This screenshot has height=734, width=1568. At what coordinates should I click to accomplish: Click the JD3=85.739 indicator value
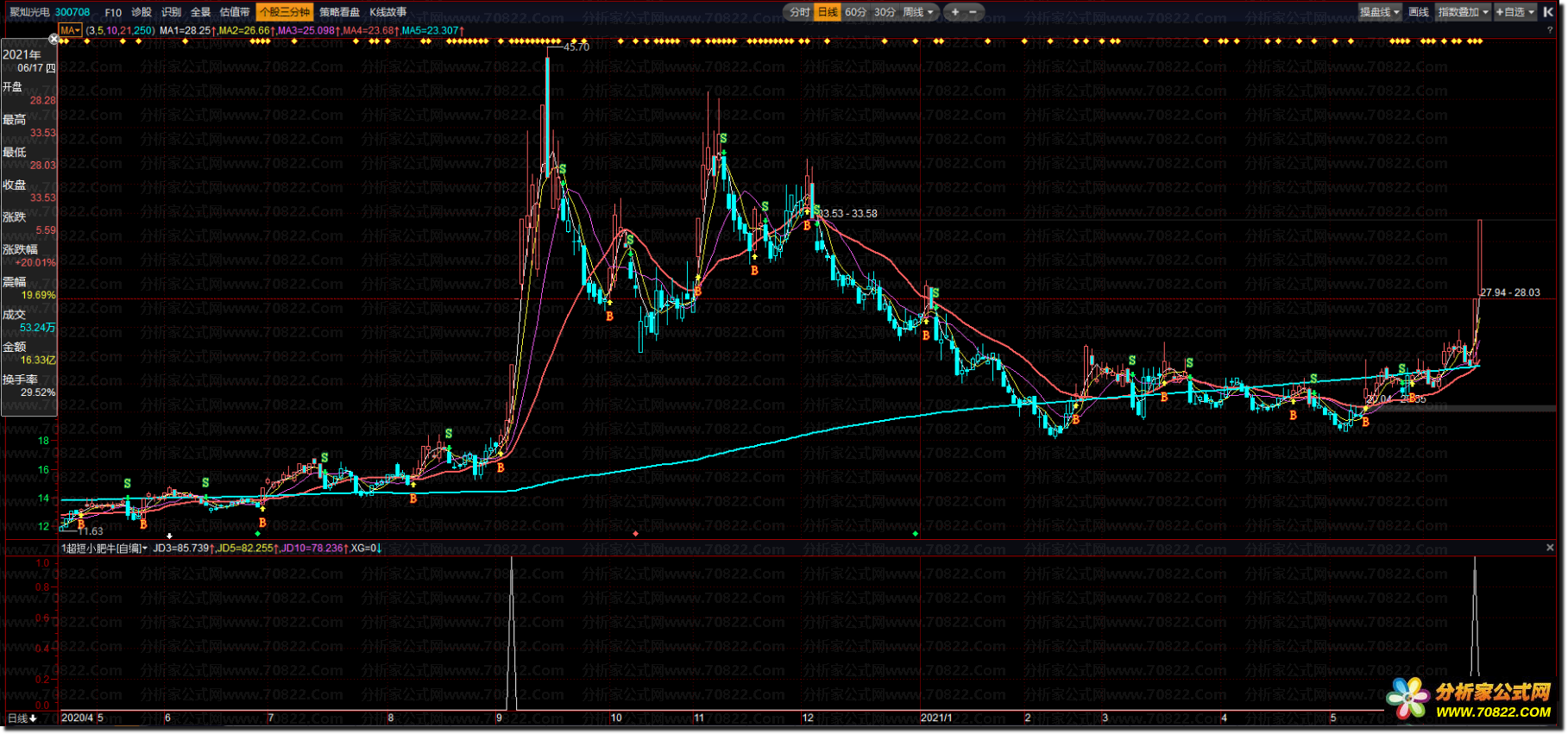183,548
